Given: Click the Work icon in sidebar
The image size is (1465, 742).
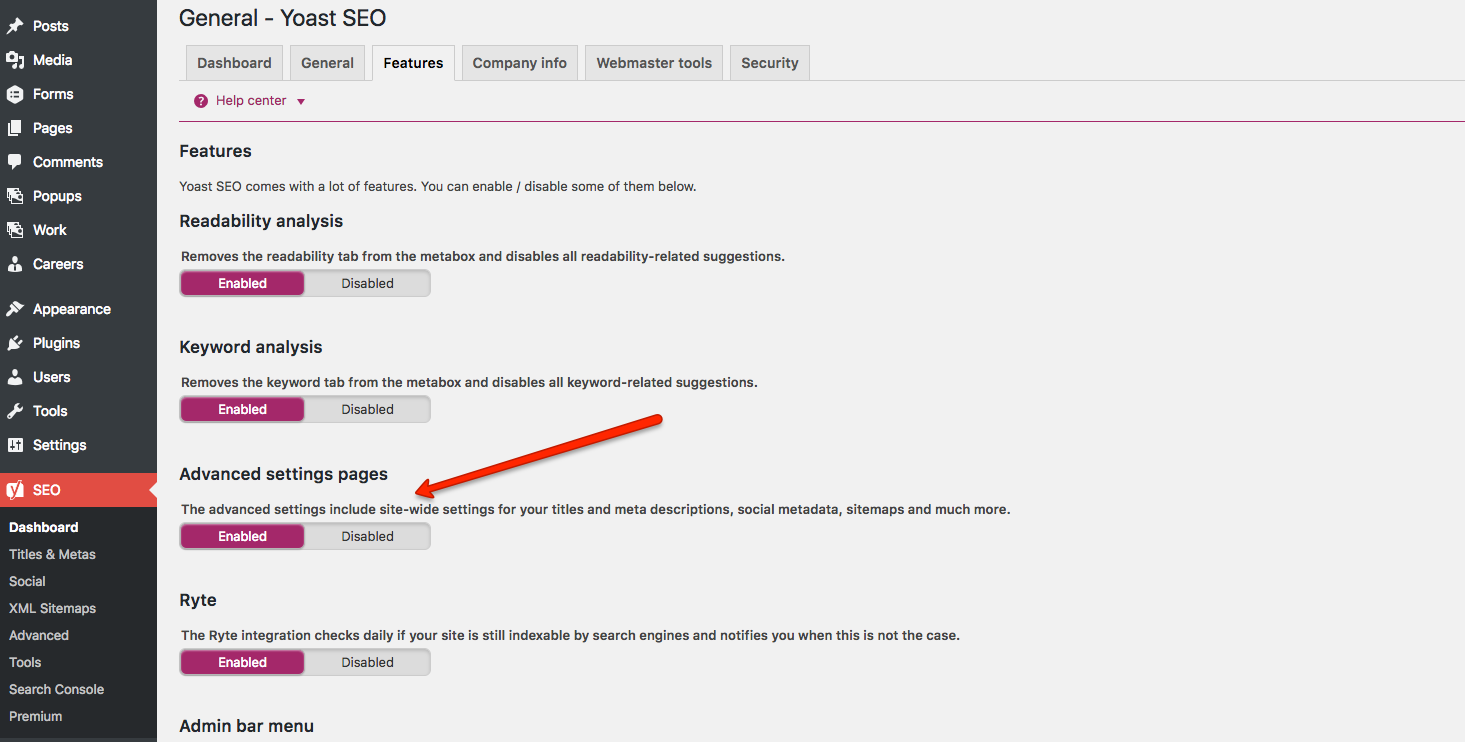Looking at the screenshot, I should 15,230.
